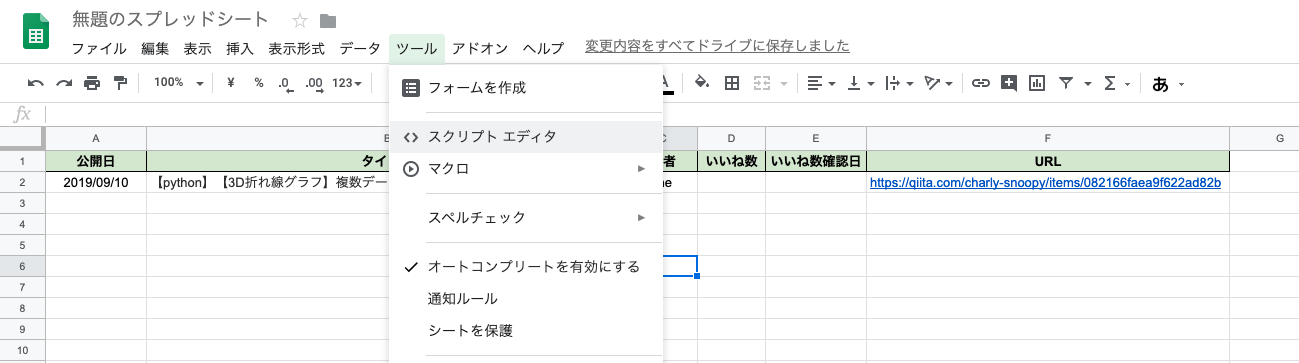Choose シートを保護 menu entry
Viewport: 1299px width, 363px height.
526,331
